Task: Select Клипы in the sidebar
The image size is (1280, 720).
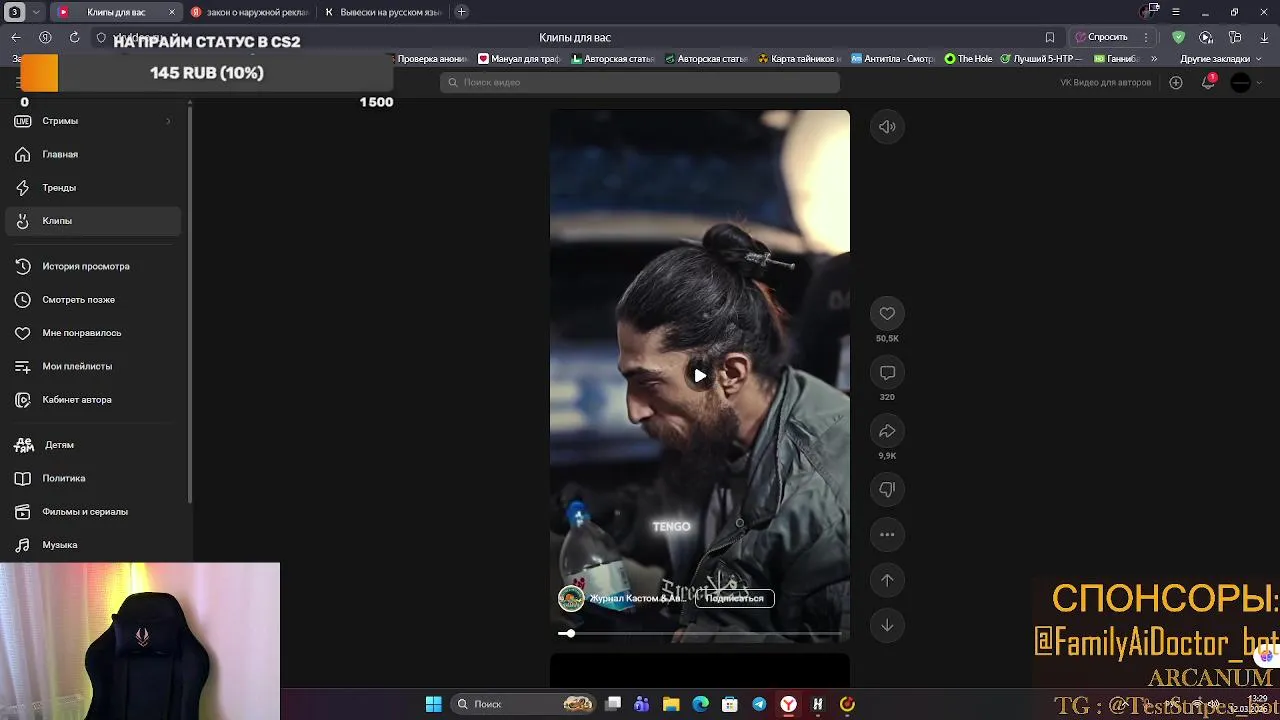Action: click(x=92, y=221)
